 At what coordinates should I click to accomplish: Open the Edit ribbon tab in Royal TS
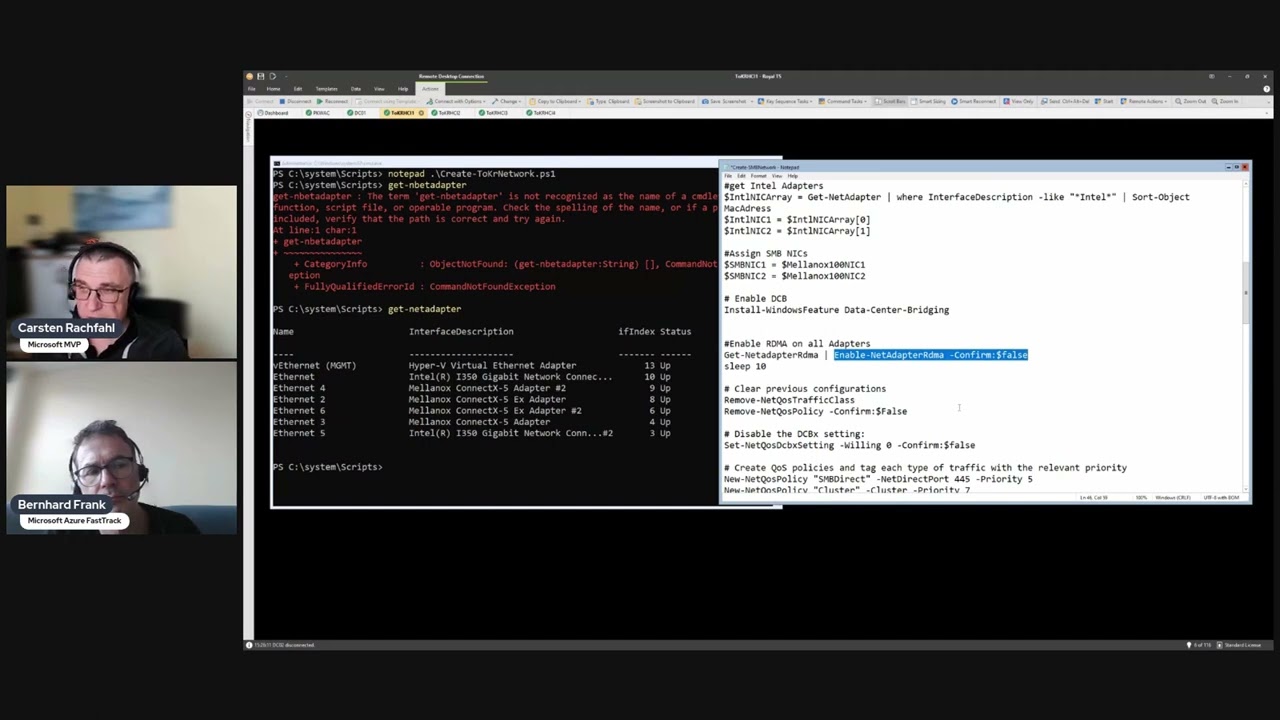tap(298, 89)
